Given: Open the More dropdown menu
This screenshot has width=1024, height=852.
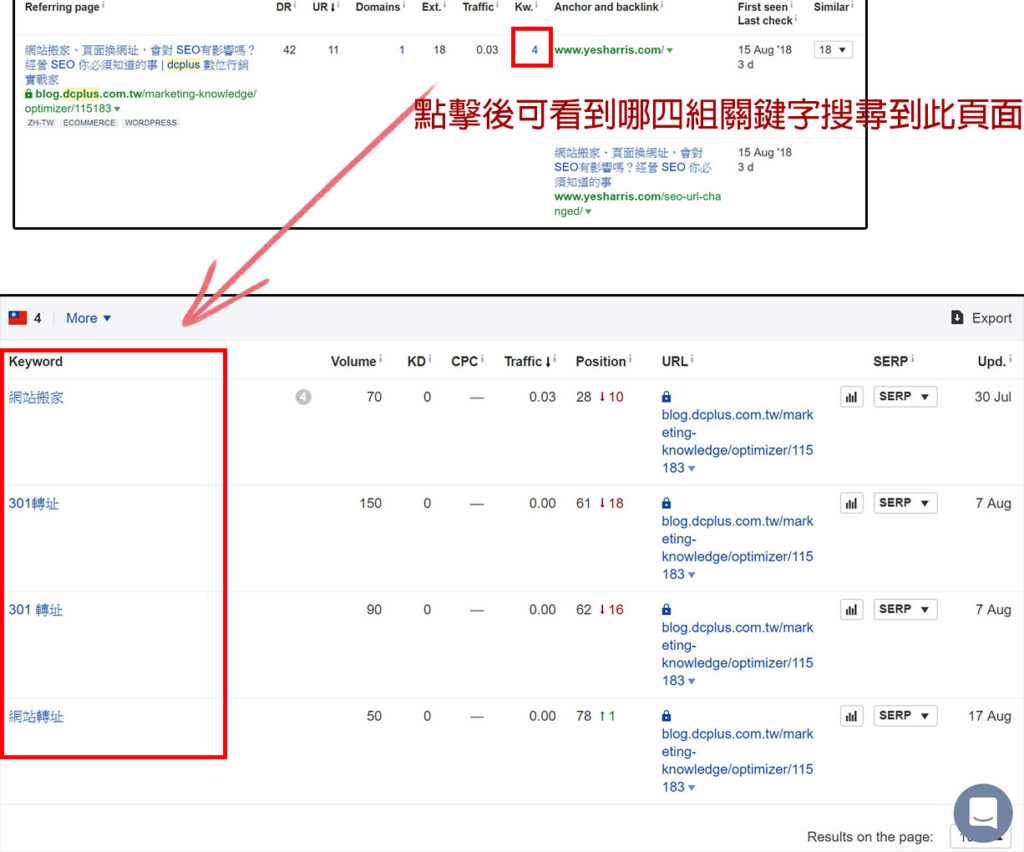Looking at the screenshot, I should (x=88, y=318).
